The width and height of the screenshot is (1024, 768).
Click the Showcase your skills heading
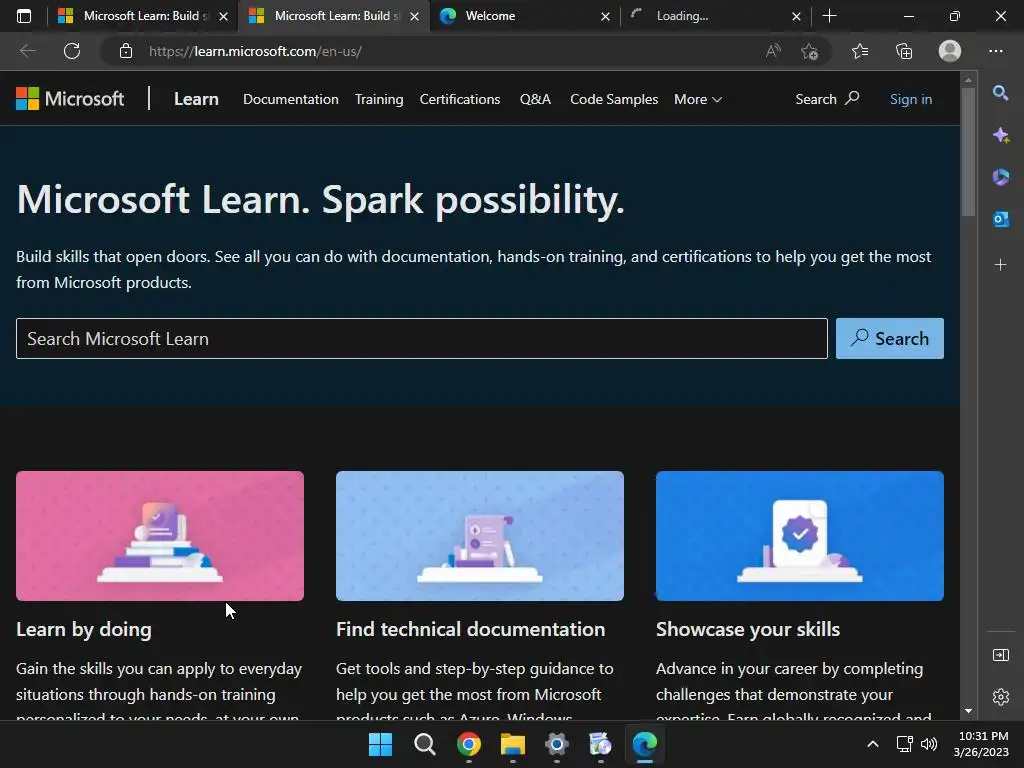tap(748, 630)
